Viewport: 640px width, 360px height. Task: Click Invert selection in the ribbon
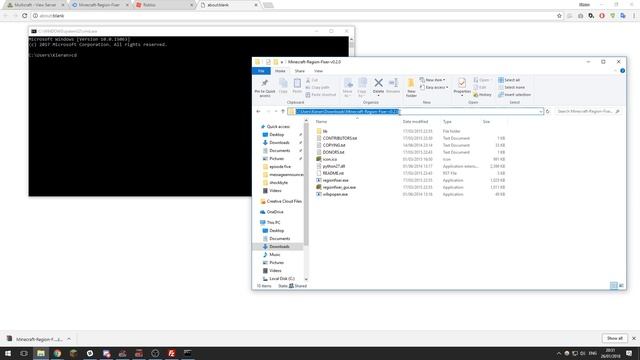coord(514,95)
